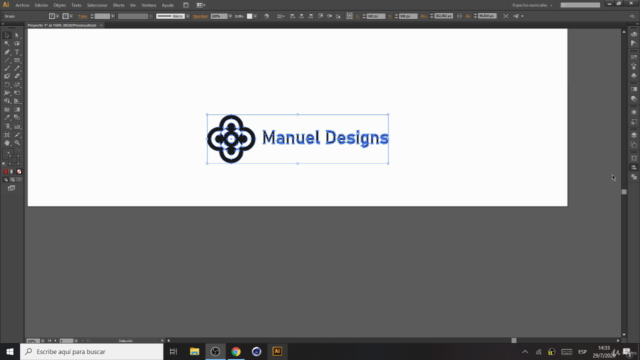Select the Hand tool

point(7,143)
